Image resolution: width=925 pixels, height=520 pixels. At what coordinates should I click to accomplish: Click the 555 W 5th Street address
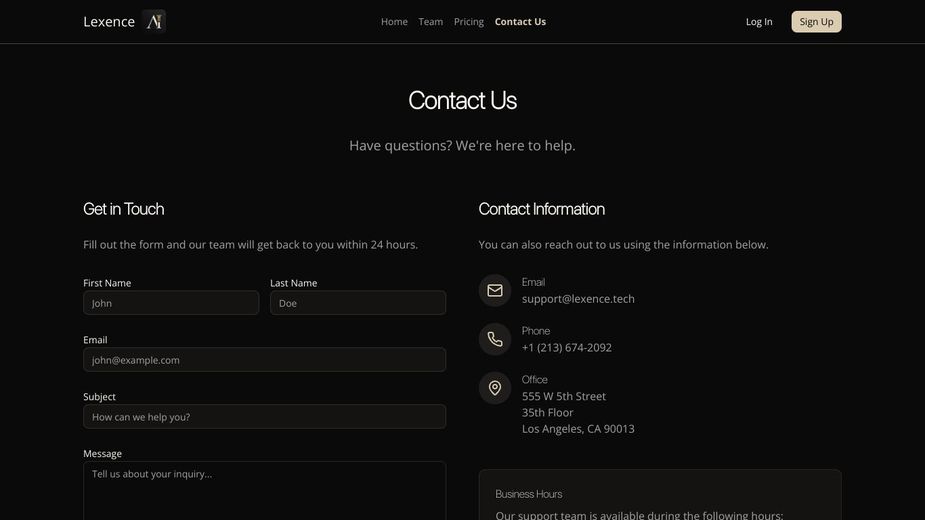[564, 396]
